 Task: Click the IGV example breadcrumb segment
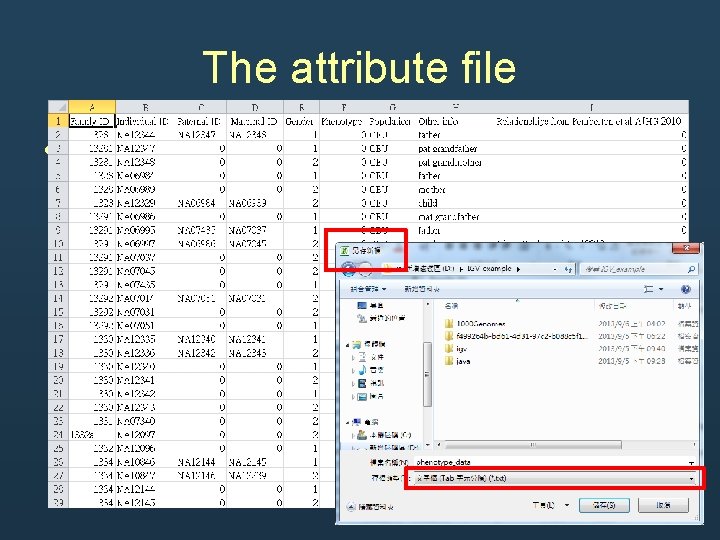click(489, 269)
